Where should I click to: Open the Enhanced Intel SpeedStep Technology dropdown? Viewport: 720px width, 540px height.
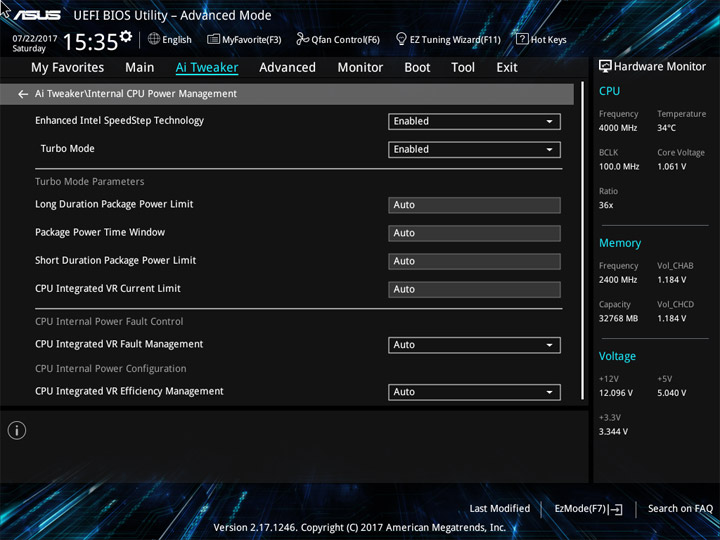[474, 121]
